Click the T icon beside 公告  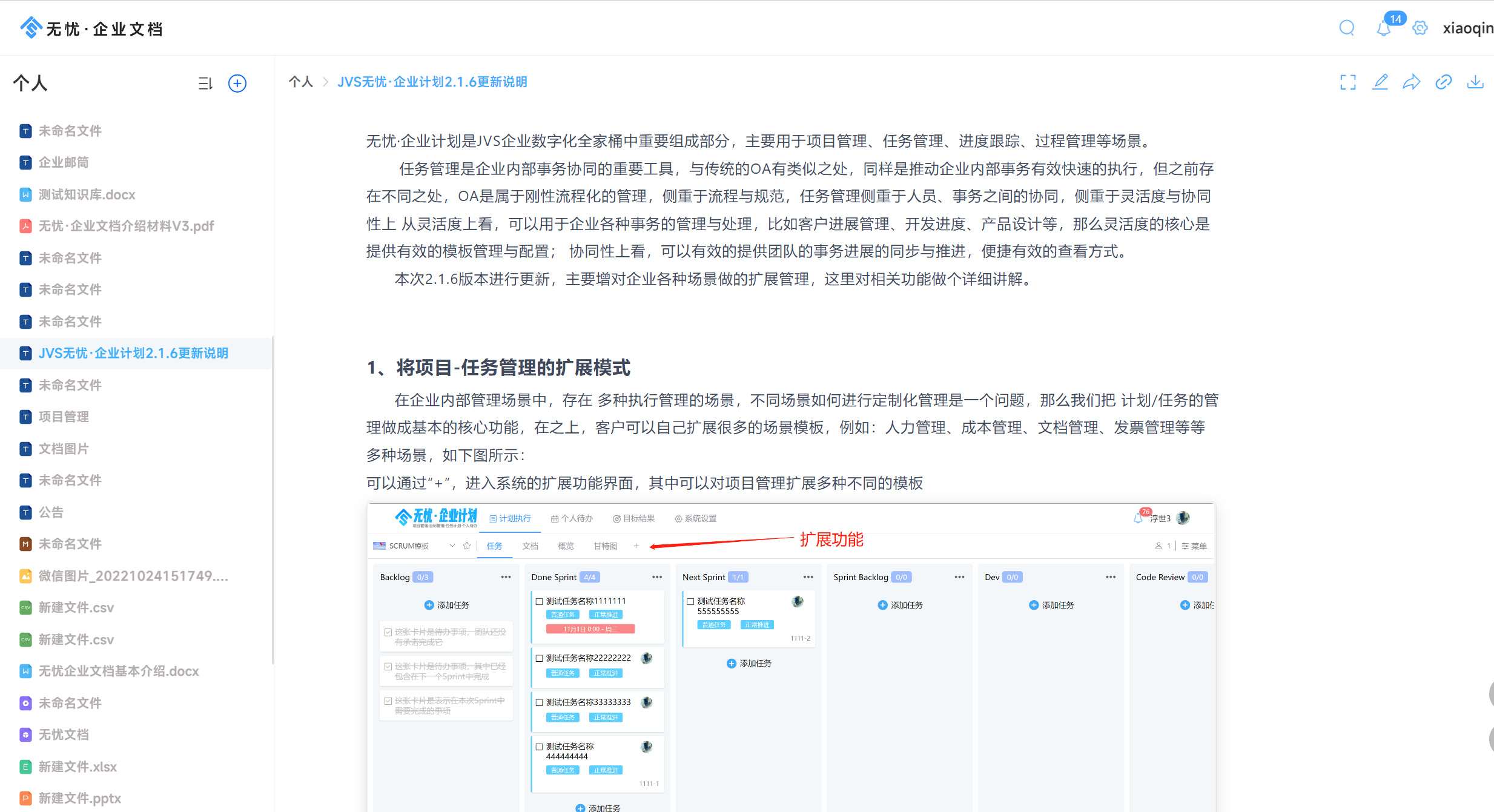25,512
